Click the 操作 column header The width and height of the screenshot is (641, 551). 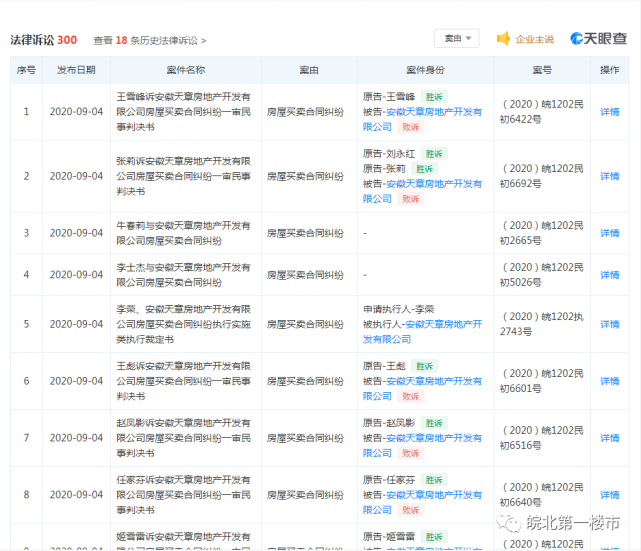coord(610,70)
